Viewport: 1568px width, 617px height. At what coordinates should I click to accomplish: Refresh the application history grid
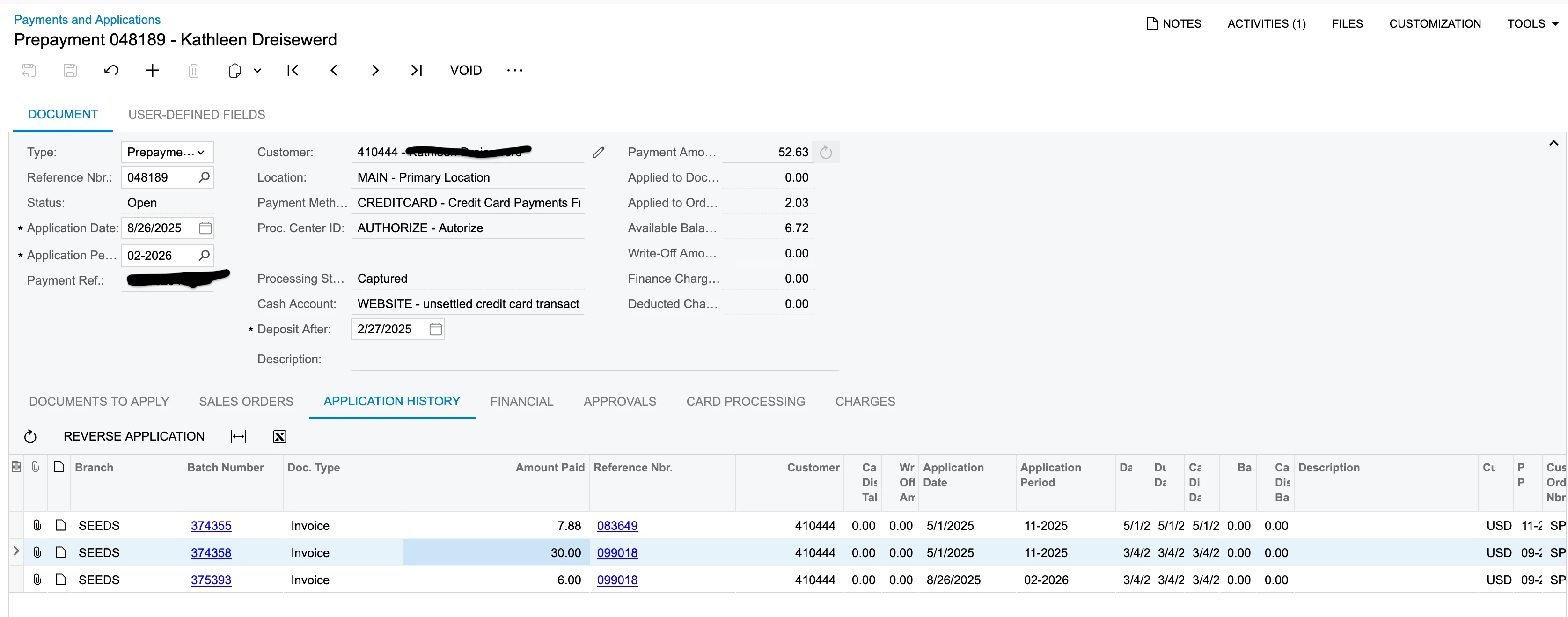coord(30,436)
